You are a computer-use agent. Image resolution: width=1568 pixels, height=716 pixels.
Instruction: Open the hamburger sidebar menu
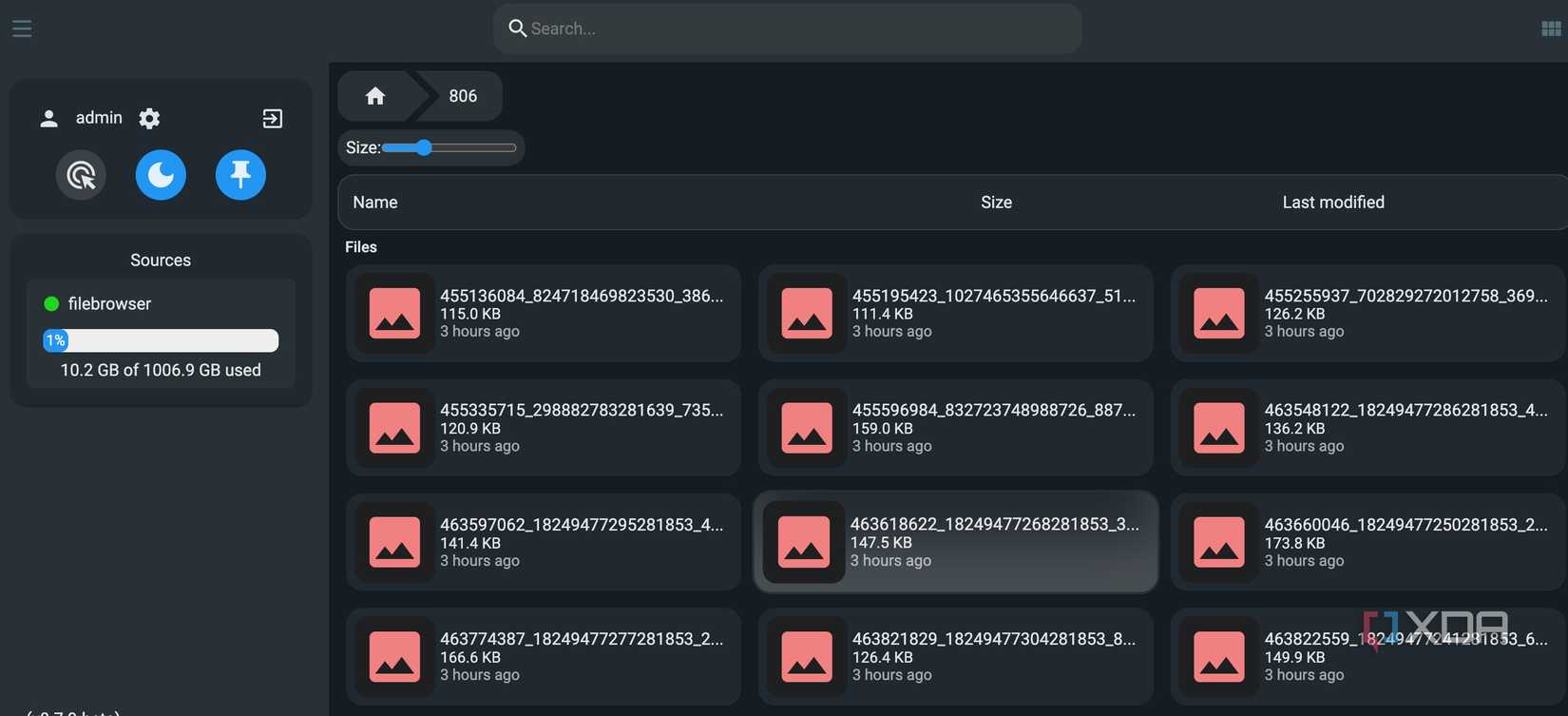(22, 29)
